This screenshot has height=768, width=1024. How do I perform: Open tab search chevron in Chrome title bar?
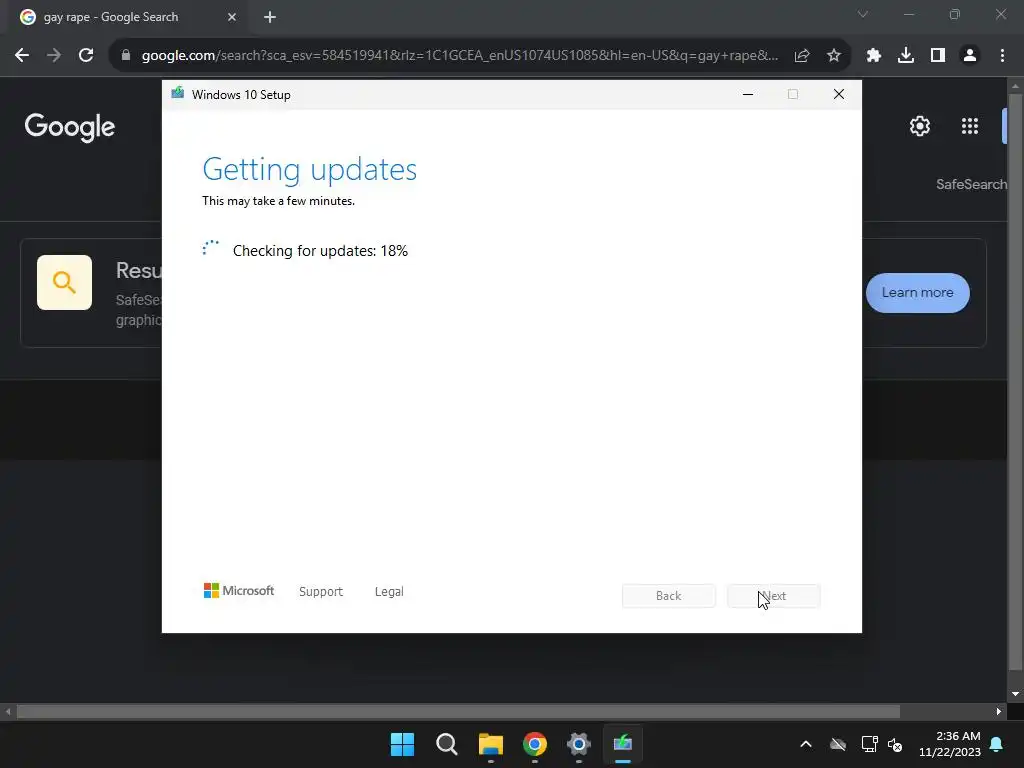[x=863, y=14]
